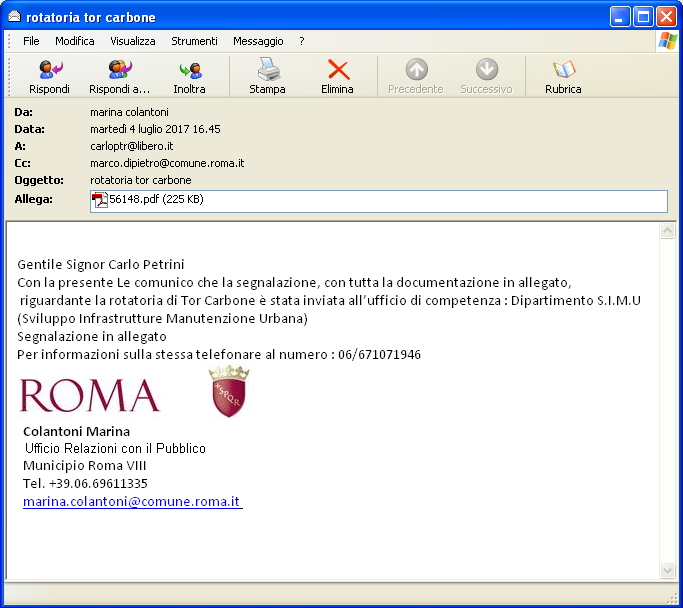The image size is (683, 608).
Task: Click the Tel. +39.06.69611335 line
Action: [85, 483]
